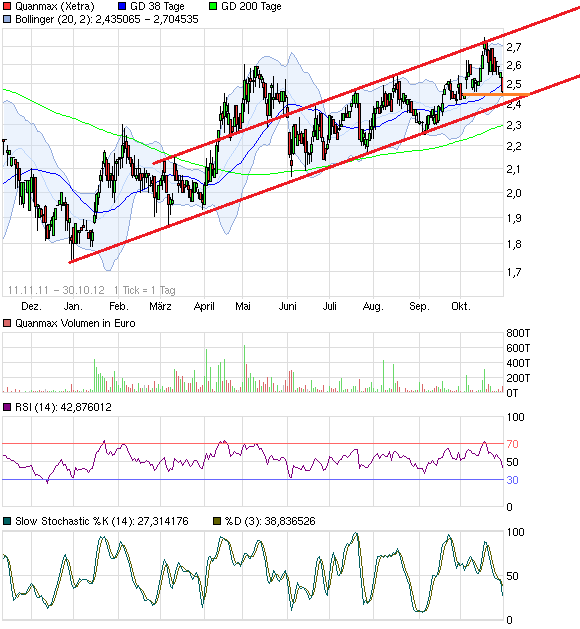This screenshot has width=580, height=629.
Task: Click the 'Dez.' month axis label
Action: (31, 306)
